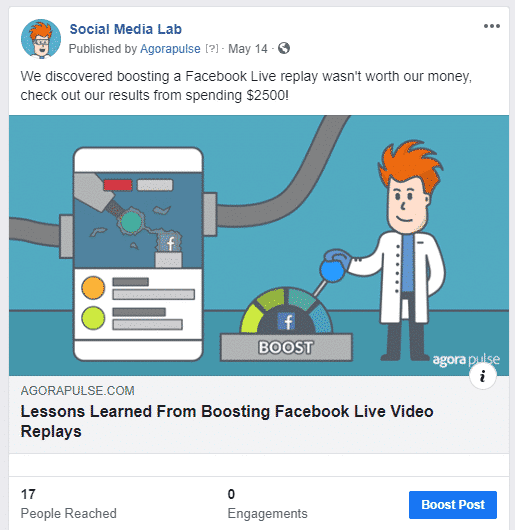Click the AGORAPULSE.COM domain label
515x530 pixels.
(77, 391)
